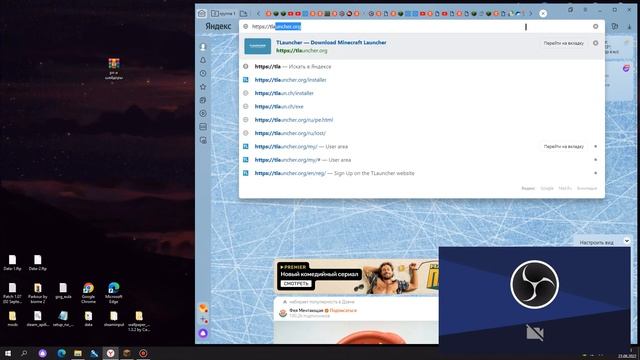The height and width of the screenshot is (360, 640).
Task: Remove the TLauncher top suggestion with its X
Action: pos(596,43)
